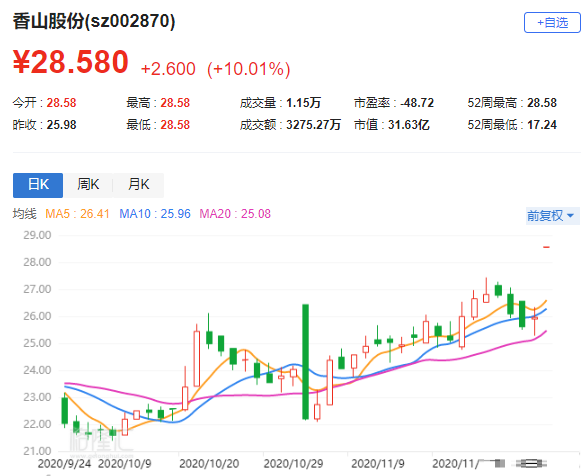Click the 昨收 value 25.98
586x476 pixels.
pos(61,125)
